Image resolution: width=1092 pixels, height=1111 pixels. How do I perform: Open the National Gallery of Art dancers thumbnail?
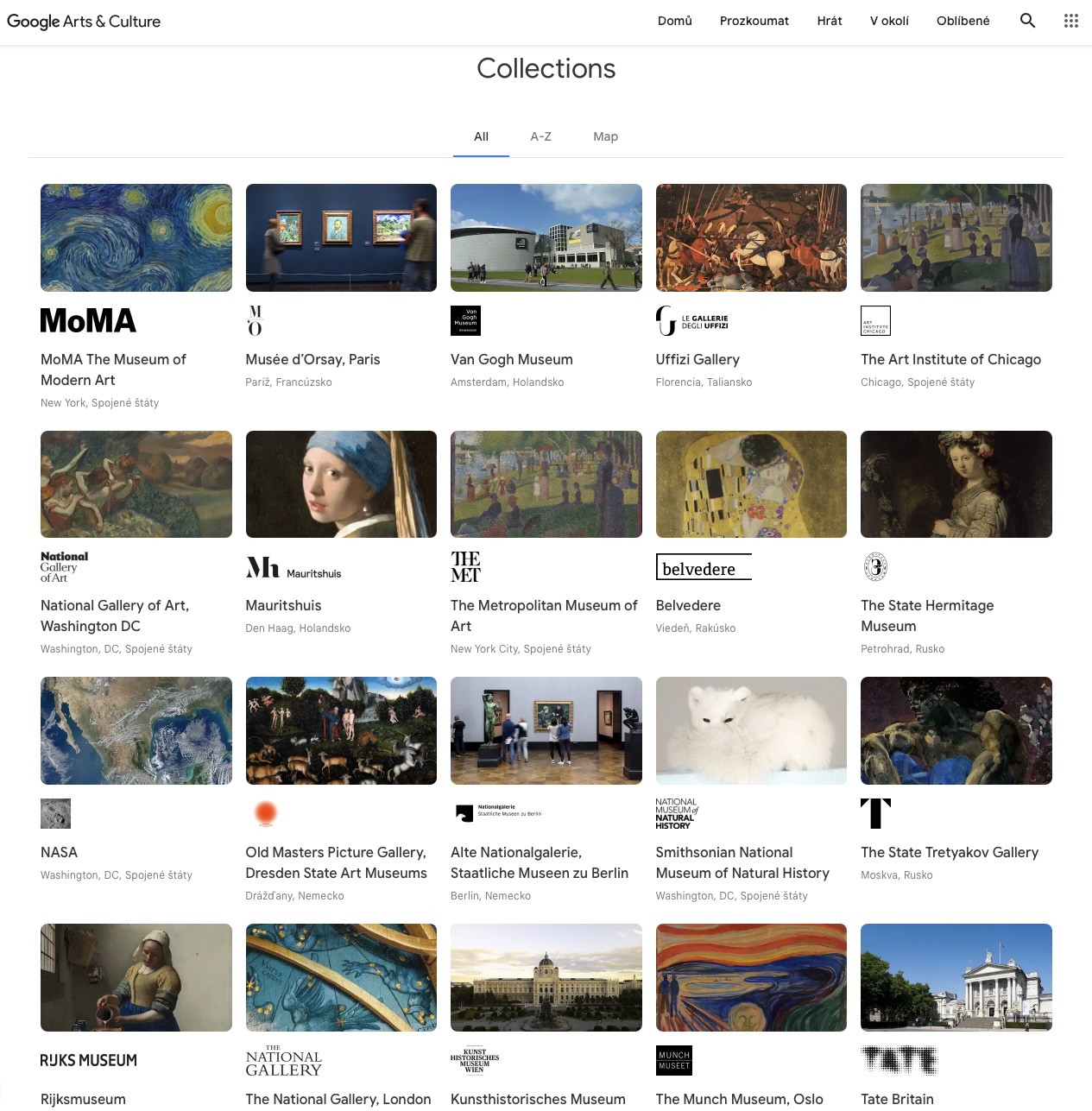tap(136, 484)
